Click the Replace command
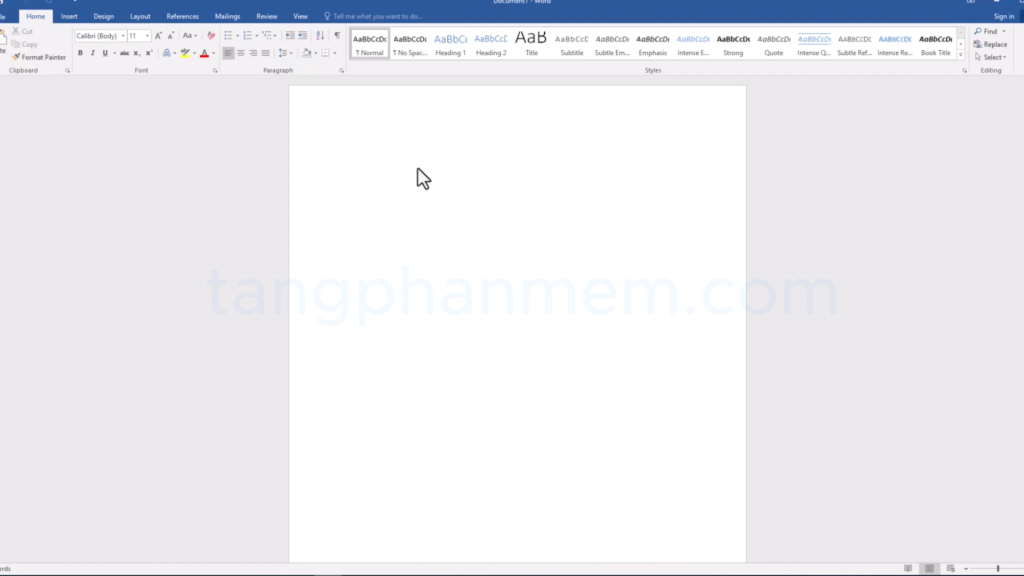This screenshot has height=576, width=1024. (x=990, y=44)
